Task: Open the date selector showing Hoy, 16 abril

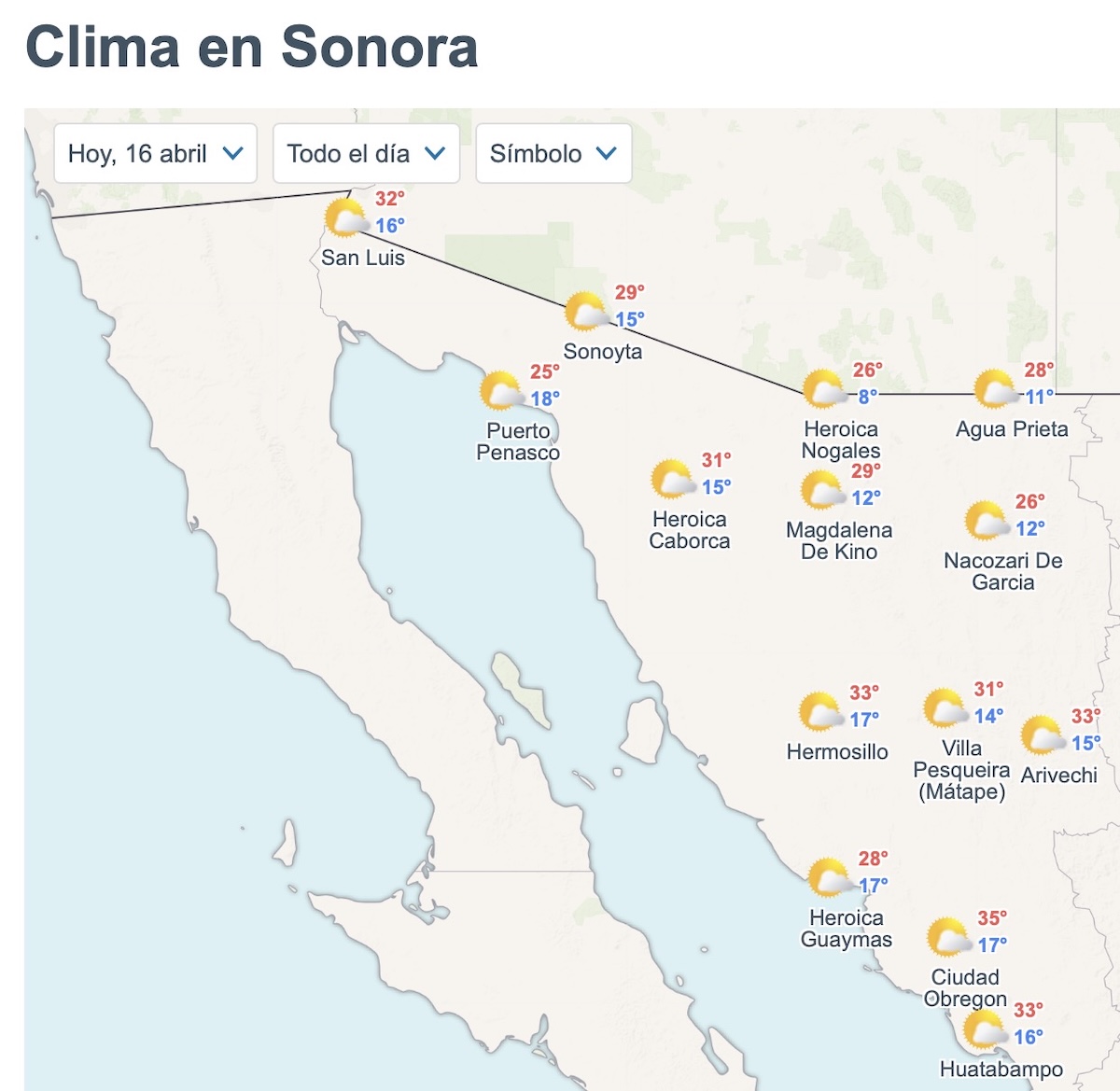Action: [155, 154]
